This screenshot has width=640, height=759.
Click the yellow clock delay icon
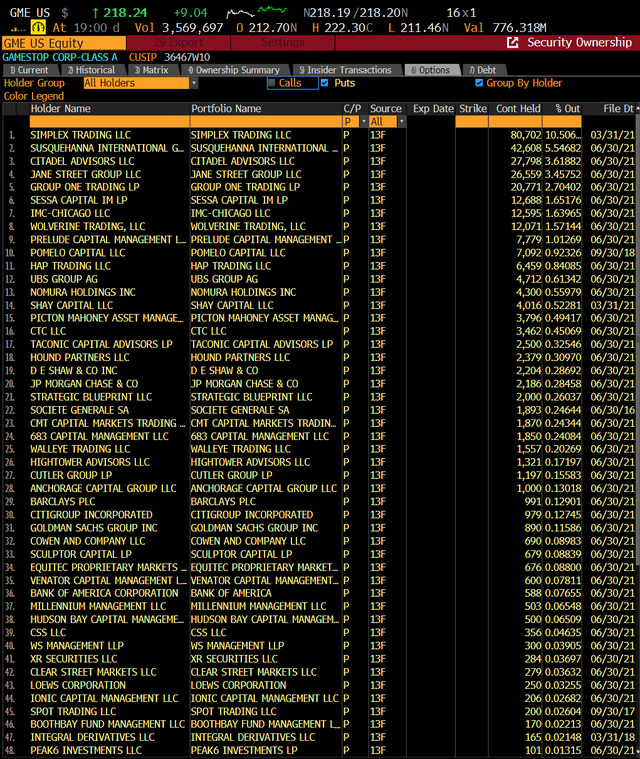[x=38, y=27]
